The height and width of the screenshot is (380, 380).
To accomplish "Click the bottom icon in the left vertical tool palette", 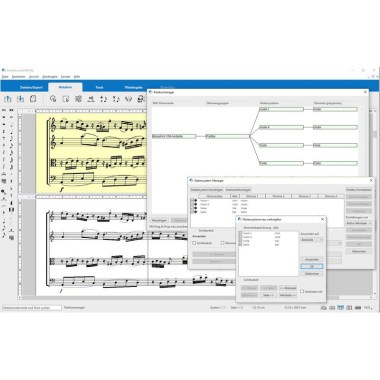I will click(11, 238).
